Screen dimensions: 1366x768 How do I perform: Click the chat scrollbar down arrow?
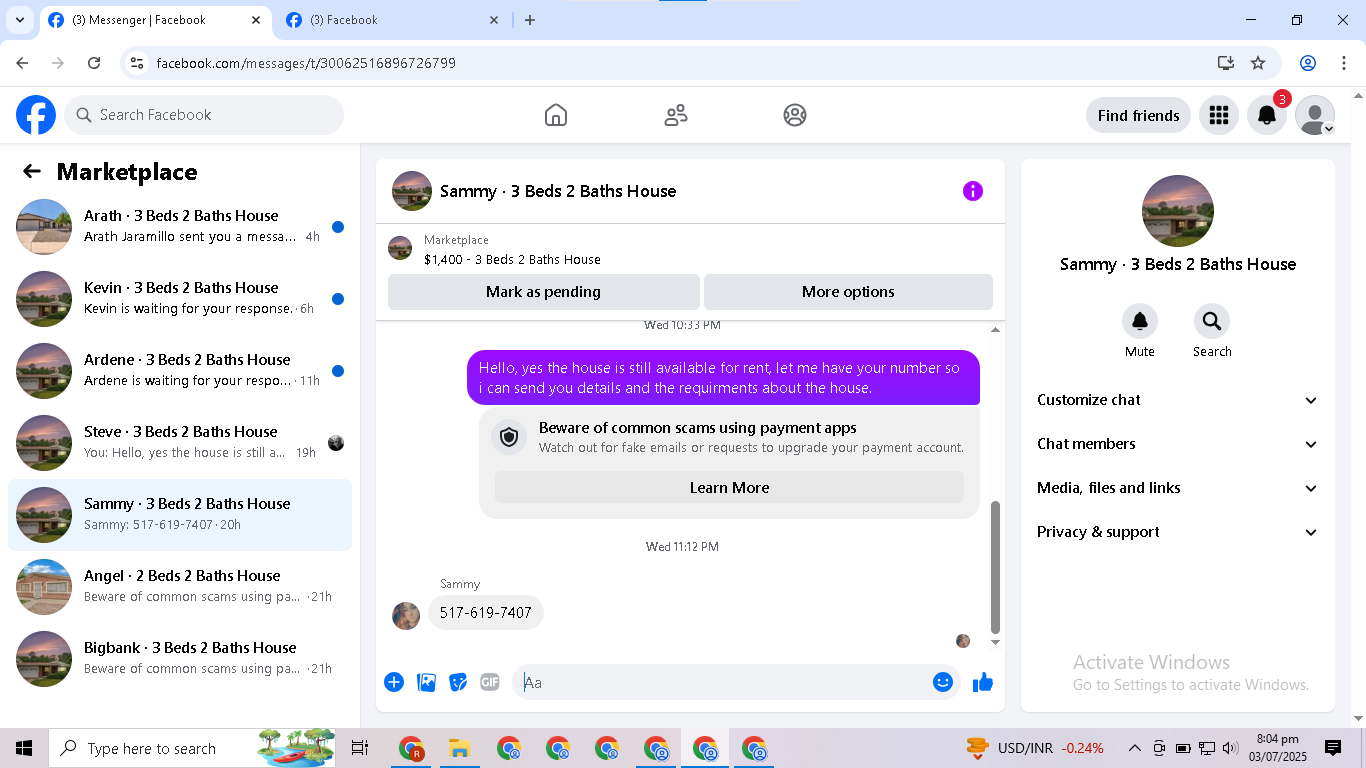995,642
